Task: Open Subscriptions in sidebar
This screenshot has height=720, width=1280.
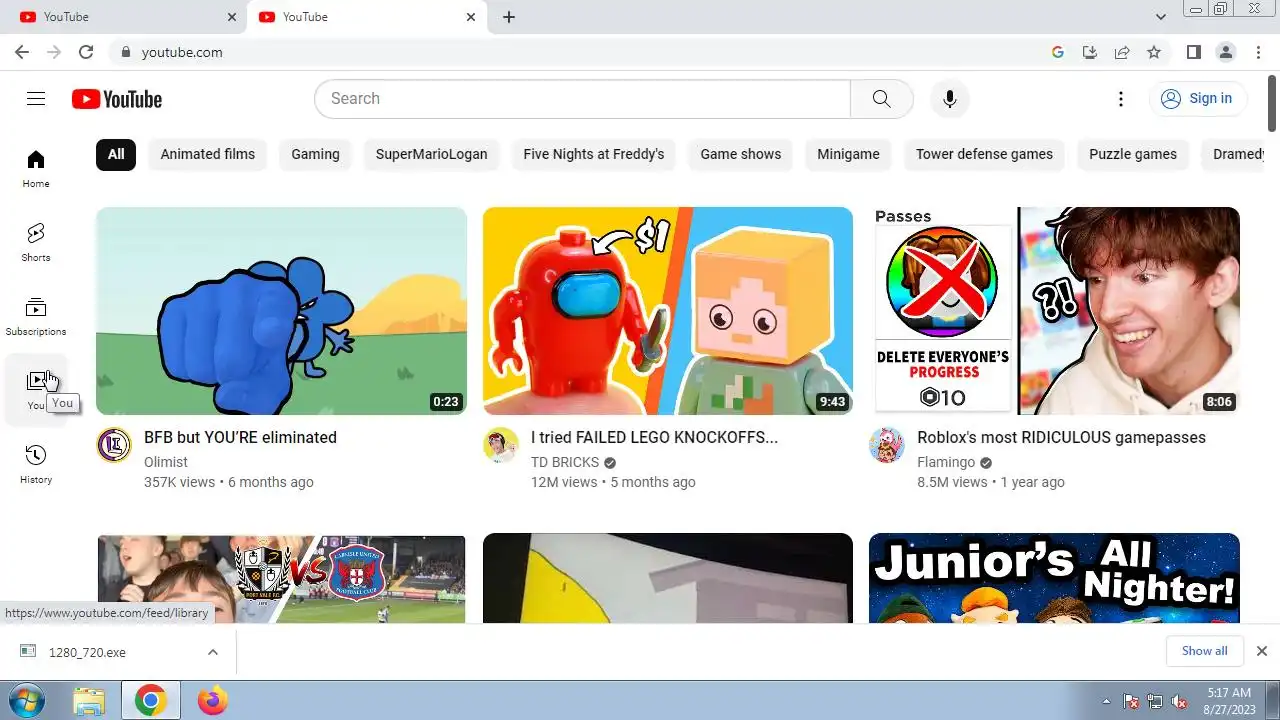Action: point(36,317)
